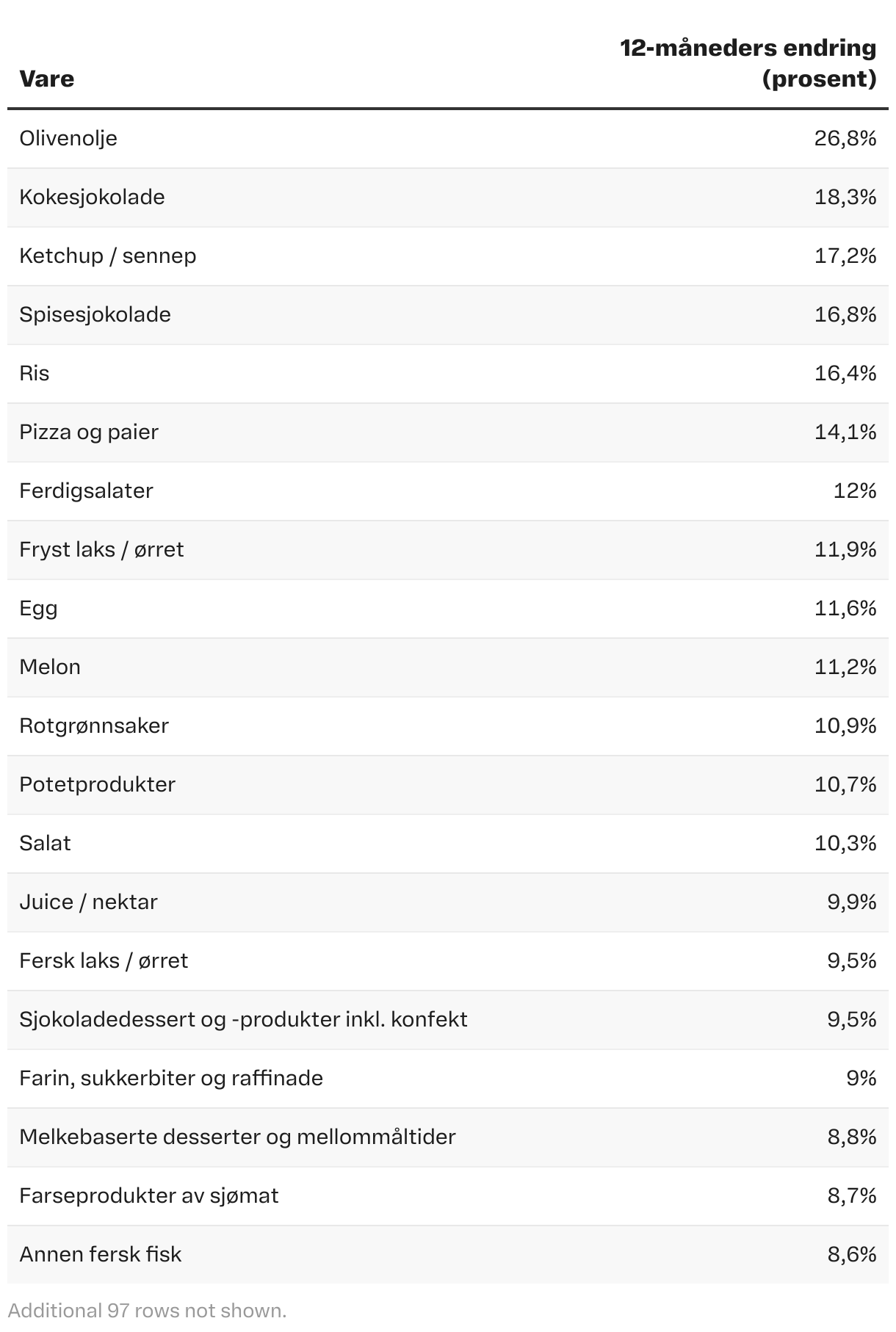Click the Melon percentage value 11,2%

(x=845, y=667)
